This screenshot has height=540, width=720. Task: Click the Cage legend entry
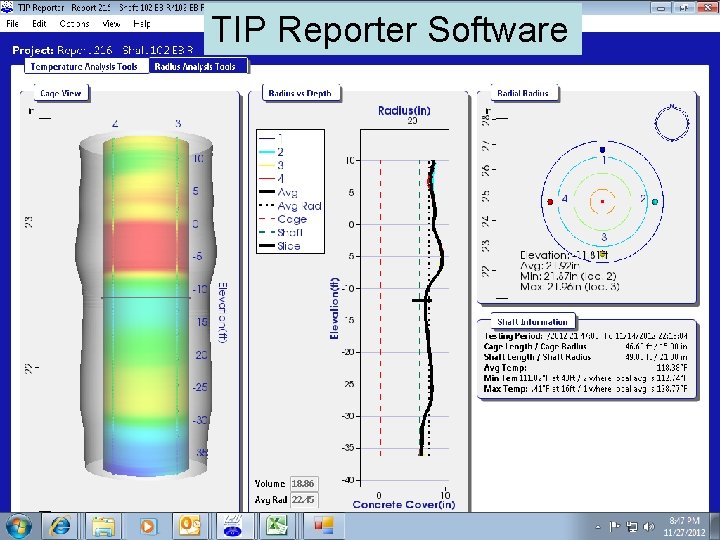point(283,219)
